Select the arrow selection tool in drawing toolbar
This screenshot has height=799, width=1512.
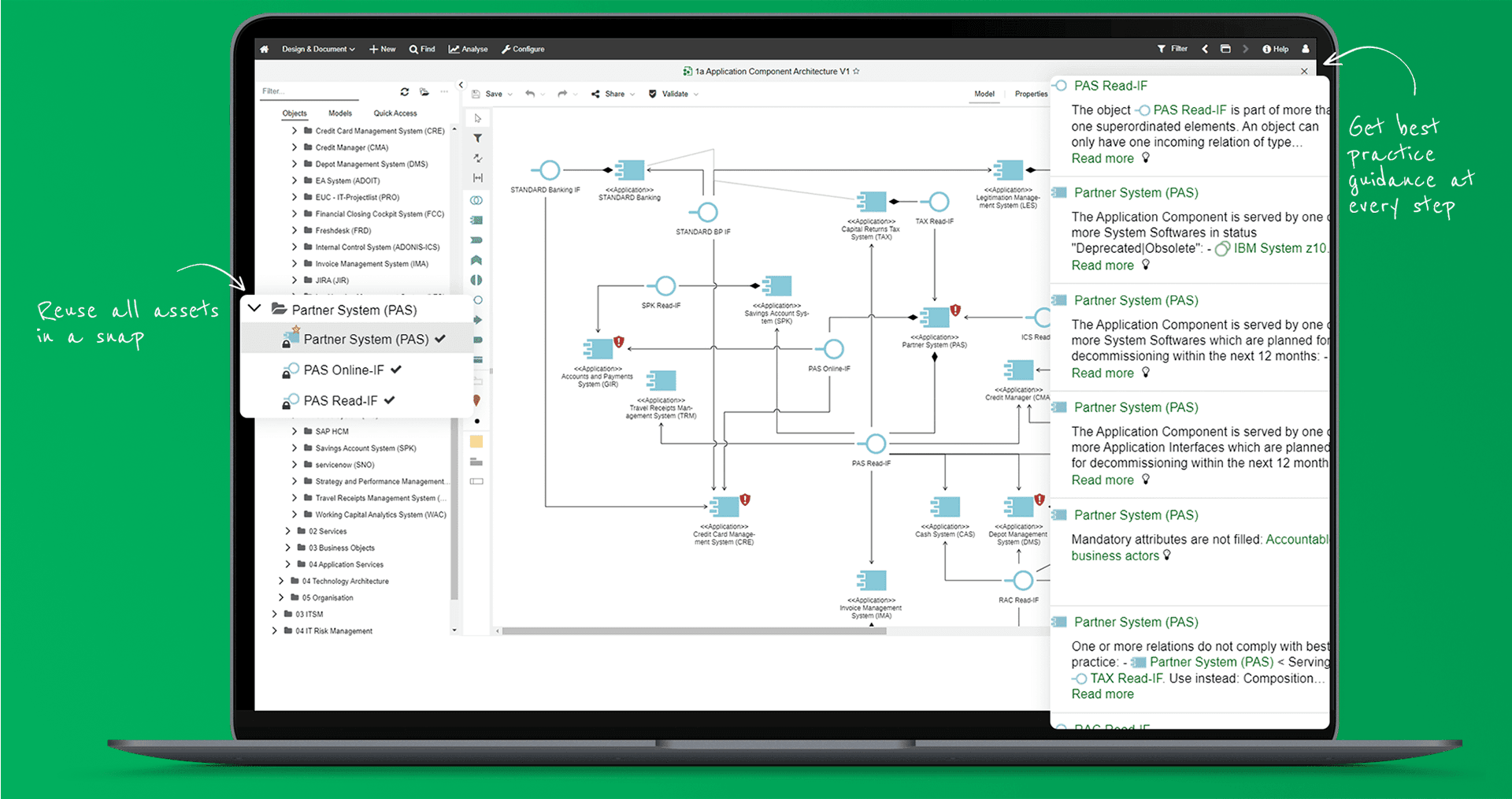pos(477,117)
